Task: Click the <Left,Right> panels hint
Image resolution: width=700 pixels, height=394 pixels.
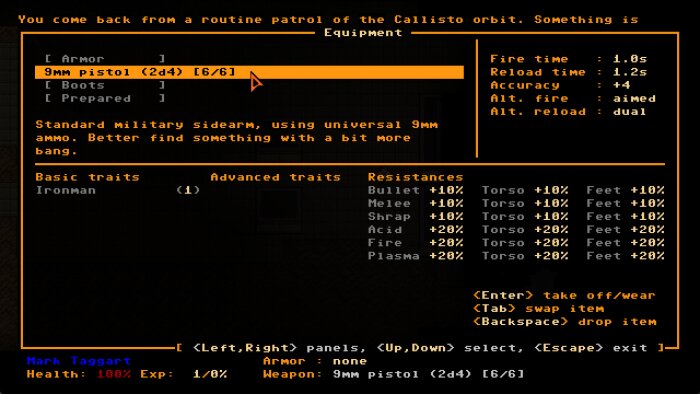Action: tap(279, 348)
